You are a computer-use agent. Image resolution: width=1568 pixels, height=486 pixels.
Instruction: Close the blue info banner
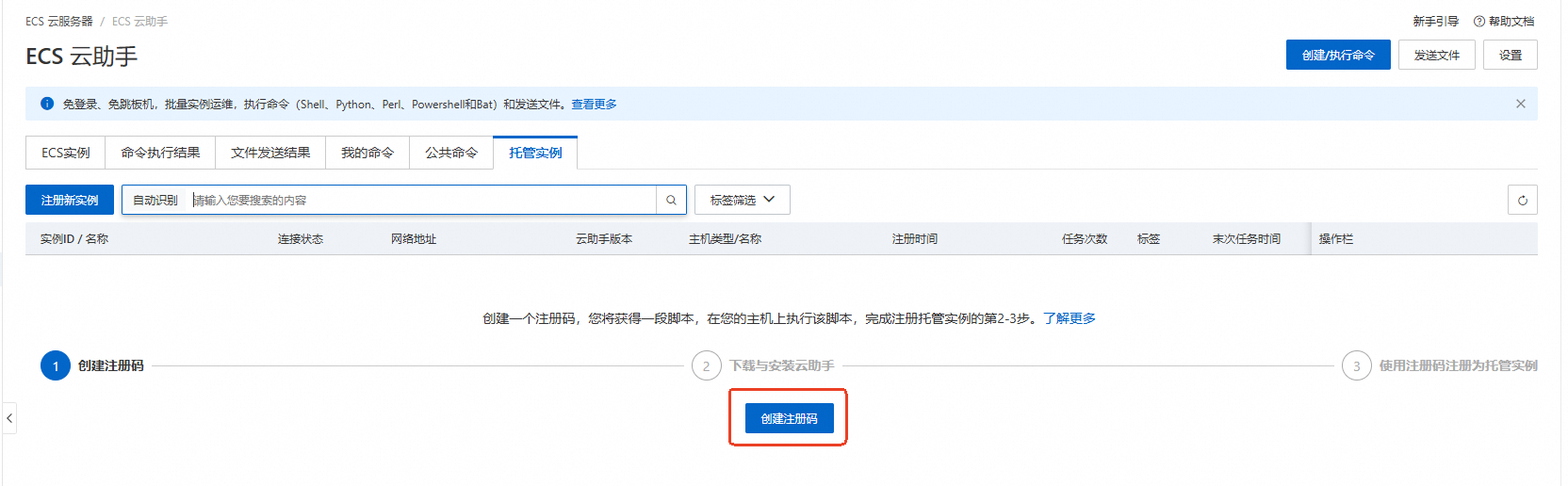coord(1520,104)
